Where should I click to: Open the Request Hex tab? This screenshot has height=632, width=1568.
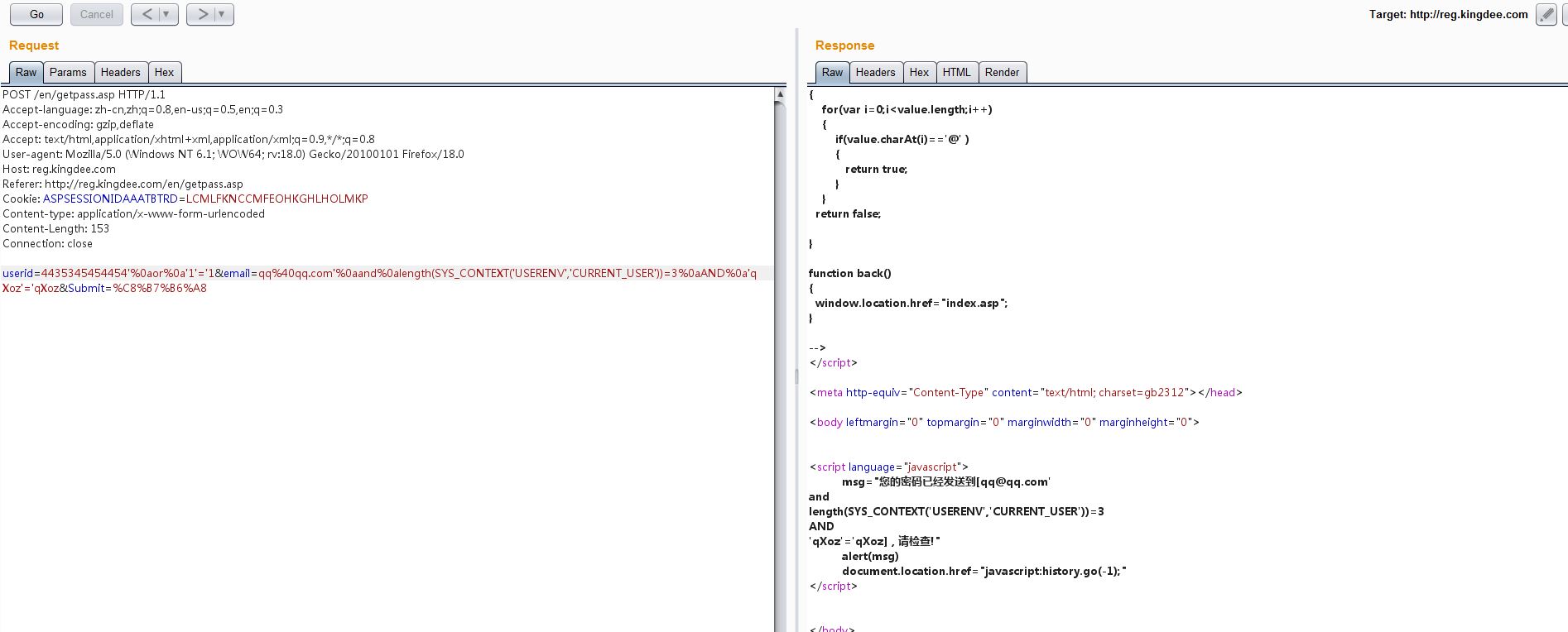pyautogui.click(x=164, y=72)
